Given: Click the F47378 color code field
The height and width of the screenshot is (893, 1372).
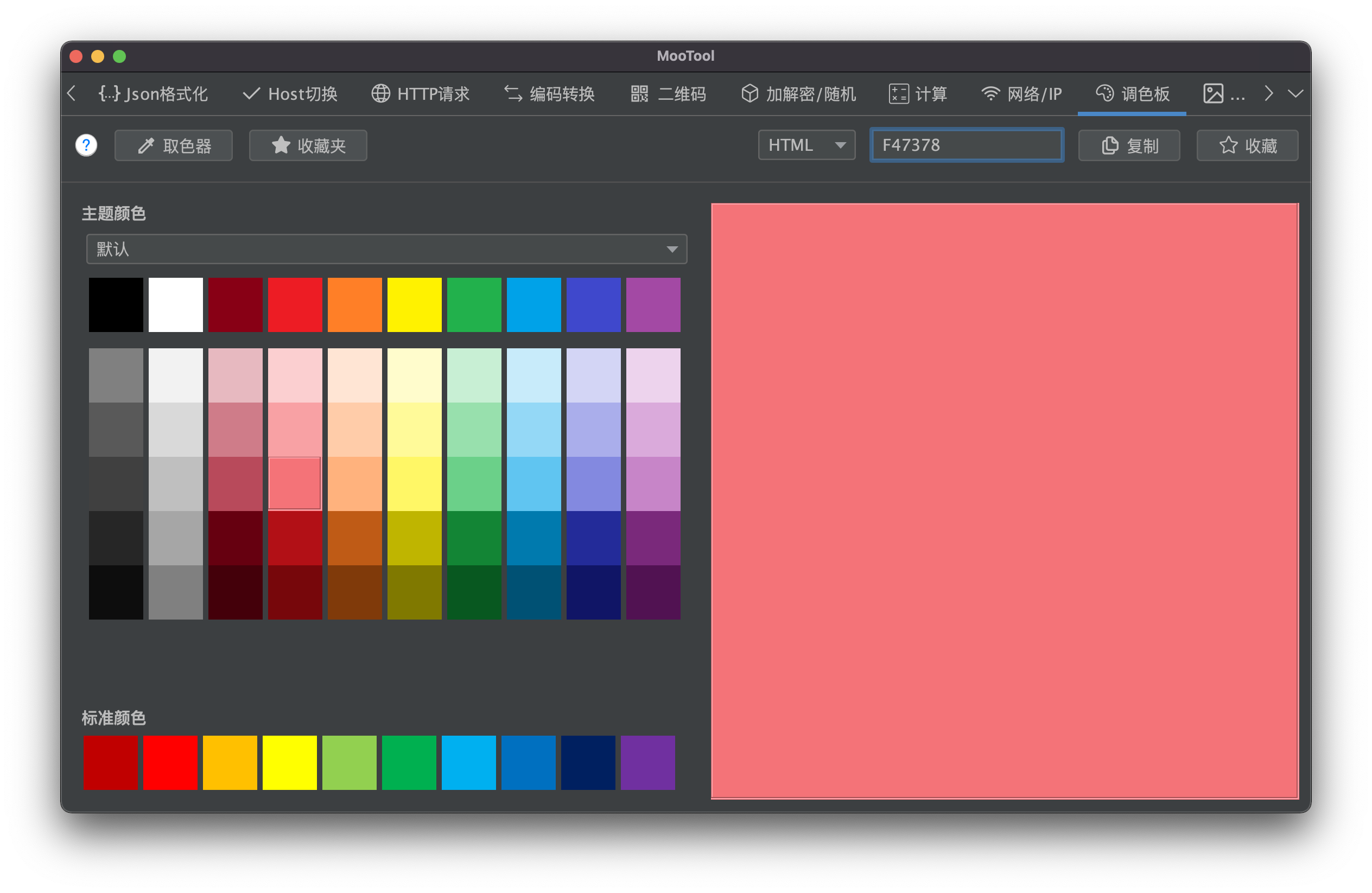Looking at the screenshot, I should click(966, 145).
